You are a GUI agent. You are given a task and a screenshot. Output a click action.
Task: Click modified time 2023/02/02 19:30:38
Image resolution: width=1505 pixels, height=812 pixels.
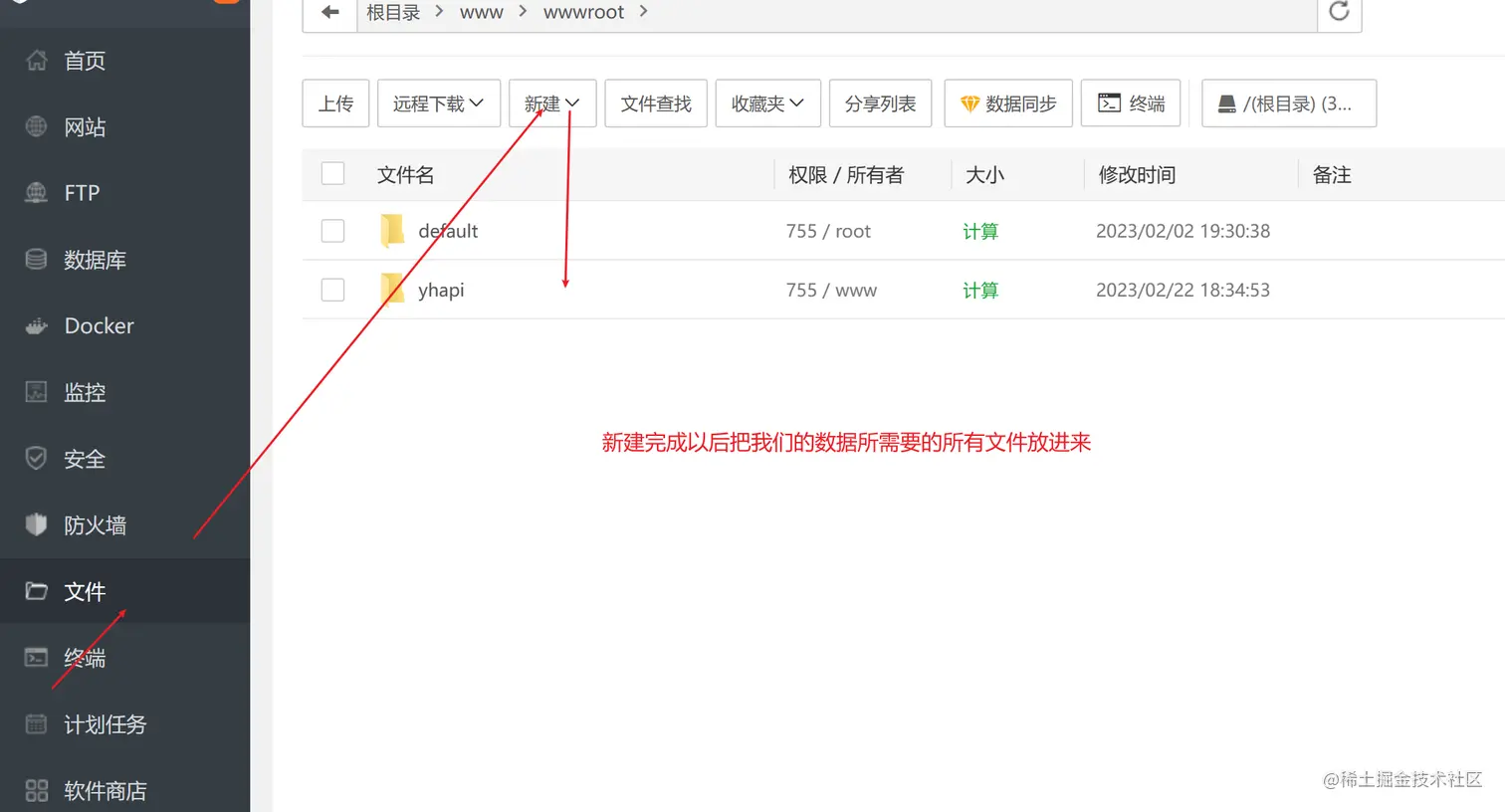[1182, 231]
